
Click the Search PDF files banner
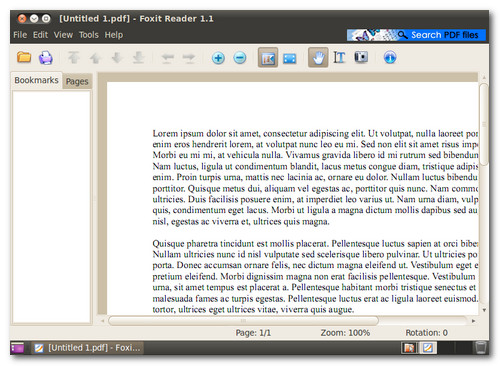tap(416, 35)
